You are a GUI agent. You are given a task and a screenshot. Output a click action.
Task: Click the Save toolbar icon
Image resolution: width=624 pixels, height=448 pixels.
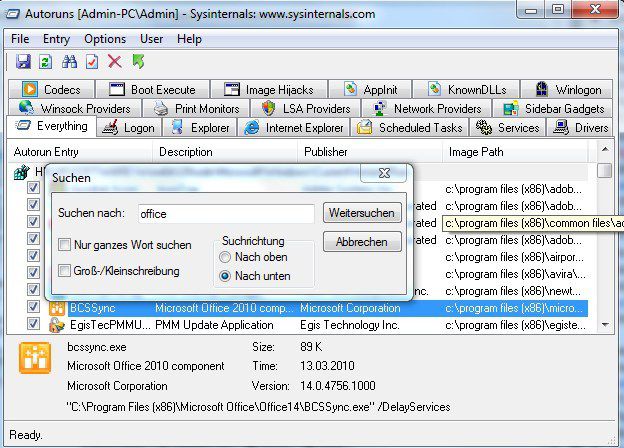coord(23,62)
